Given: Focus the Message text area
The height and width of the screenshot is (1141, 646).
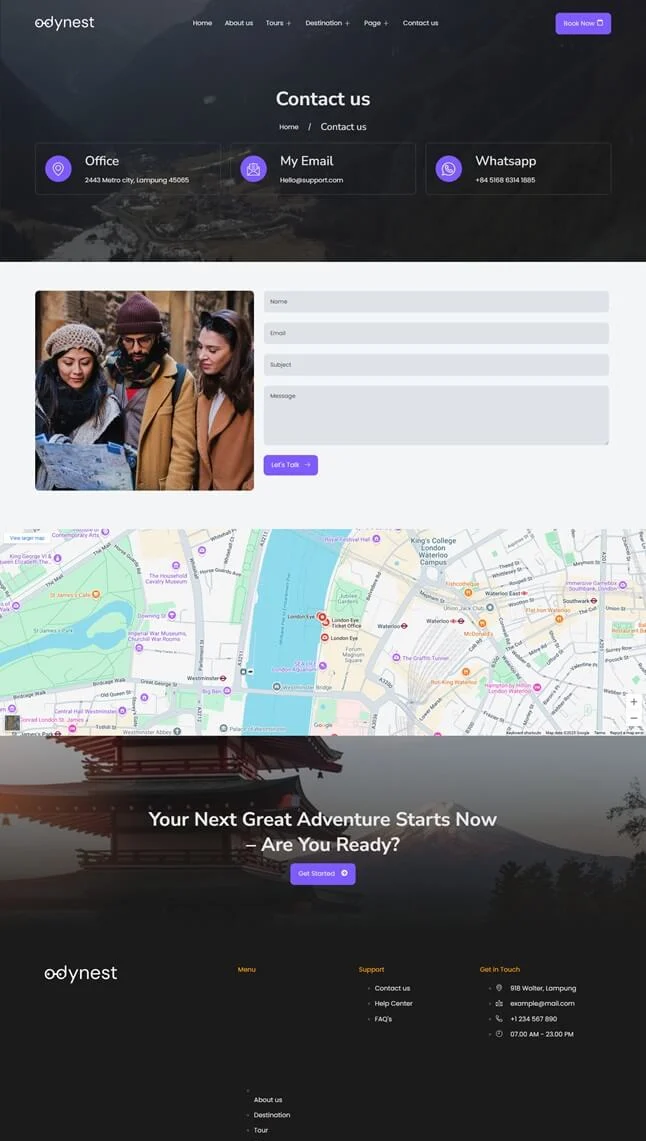Looking at the screenshot, I should [x=436, y=415].
